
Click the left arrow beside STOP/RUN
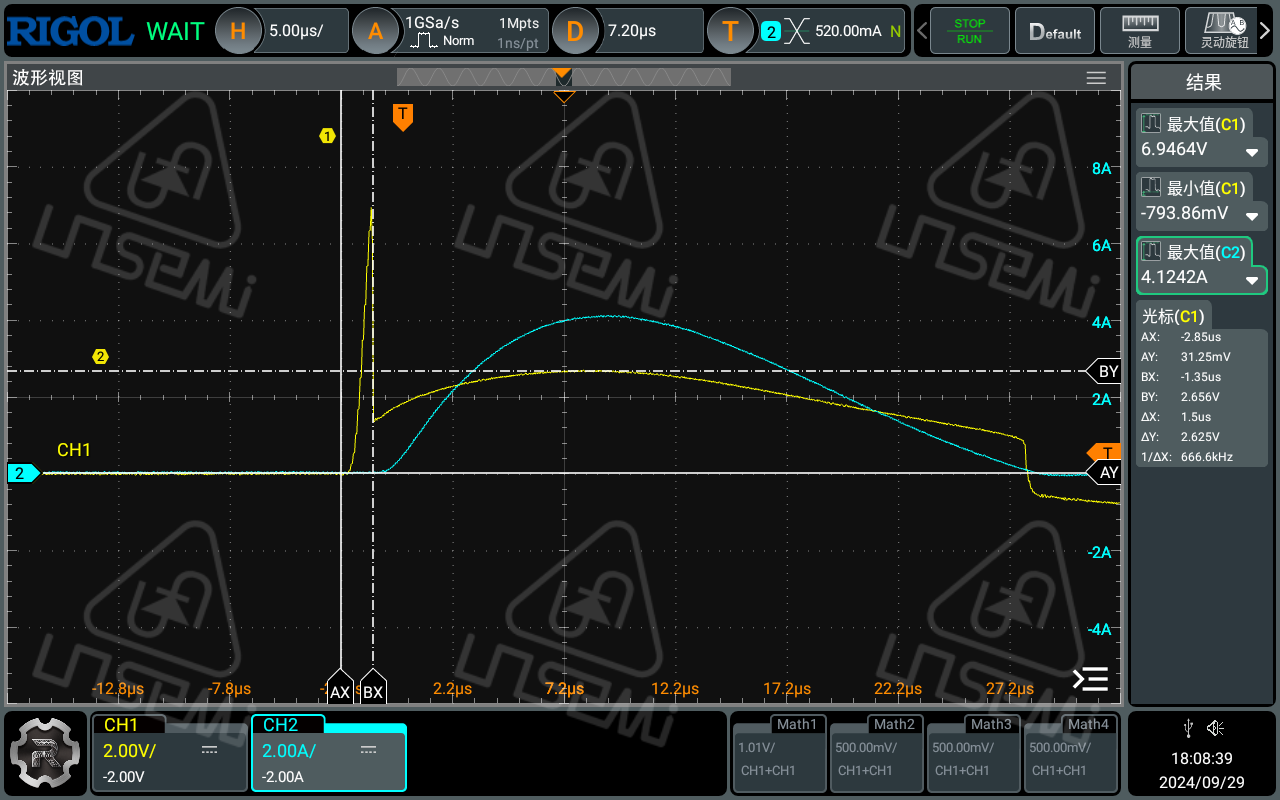(922, 31)
